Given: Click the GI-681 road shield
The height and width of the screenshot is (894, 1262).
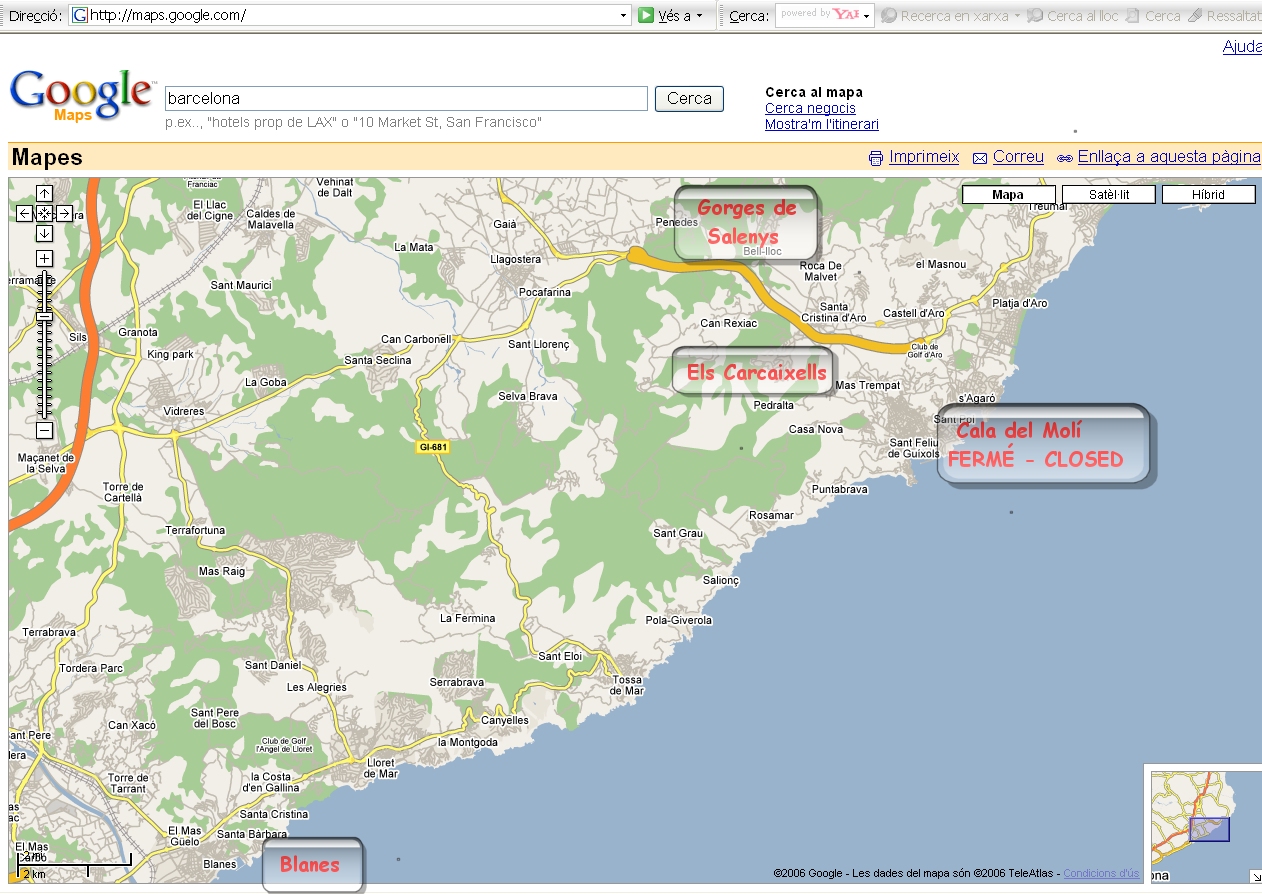Looking at the screenshot, I should [433, 447].
